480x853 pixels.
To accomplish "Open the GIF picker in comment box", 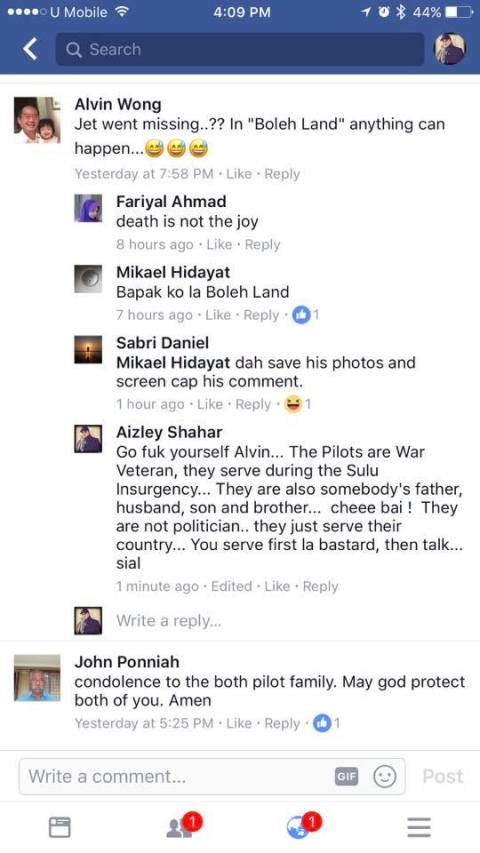I will 346,777.
